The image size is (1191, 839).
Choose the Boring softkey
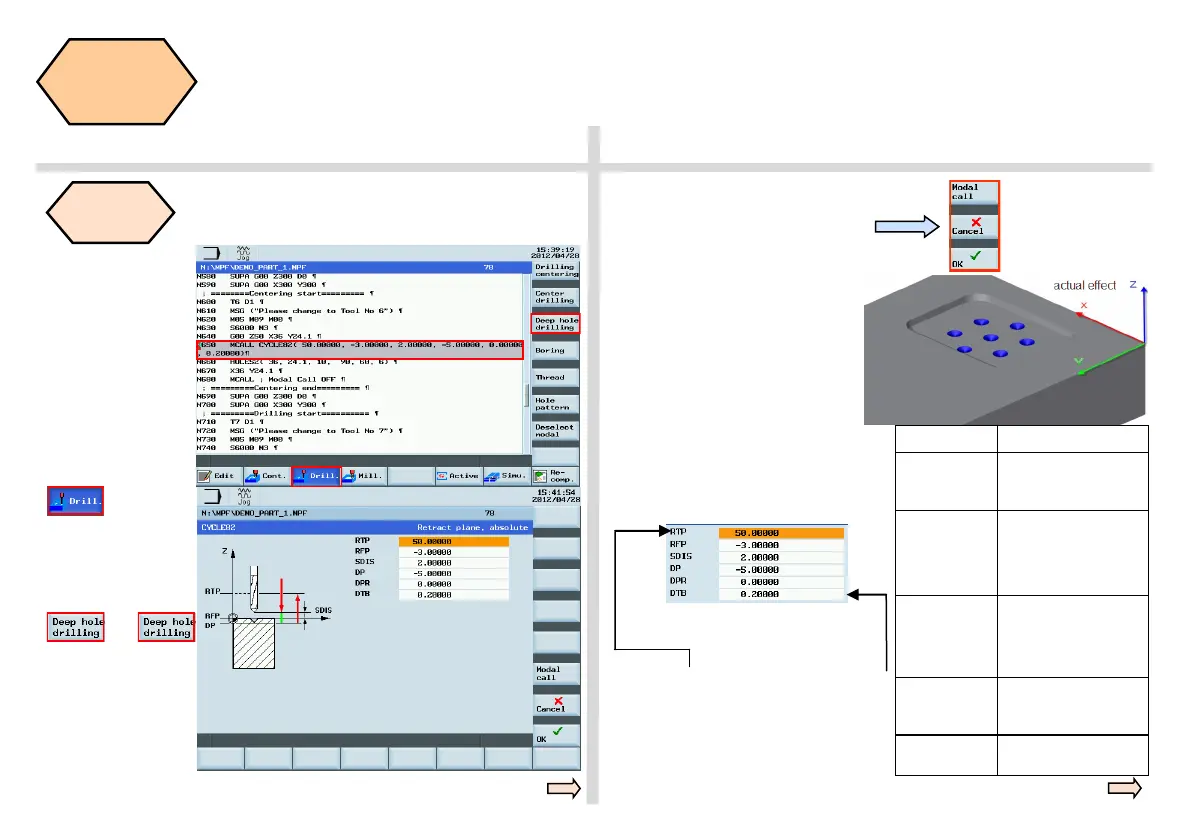click(555, 351)
